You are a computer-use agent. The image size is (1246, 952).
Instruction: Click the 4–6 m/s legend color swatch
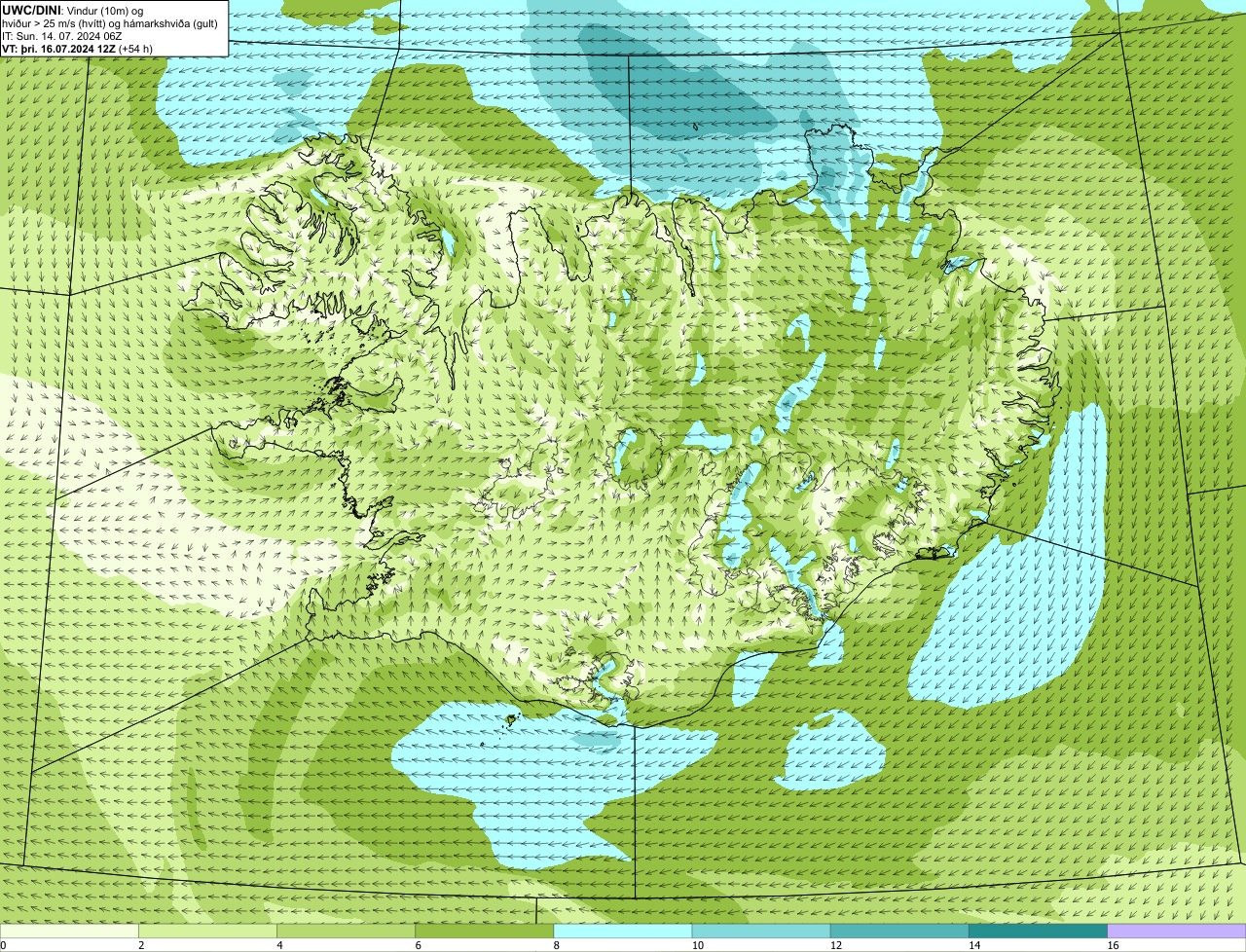(347, 932)
